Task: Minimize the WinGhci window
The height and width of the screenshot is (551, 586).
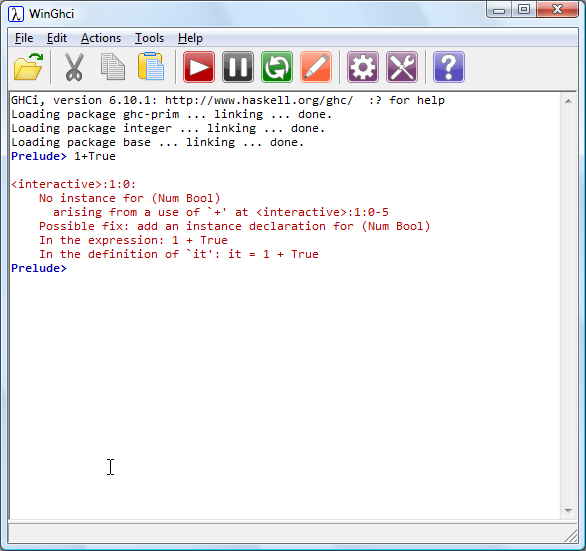Action: [499, 10]
